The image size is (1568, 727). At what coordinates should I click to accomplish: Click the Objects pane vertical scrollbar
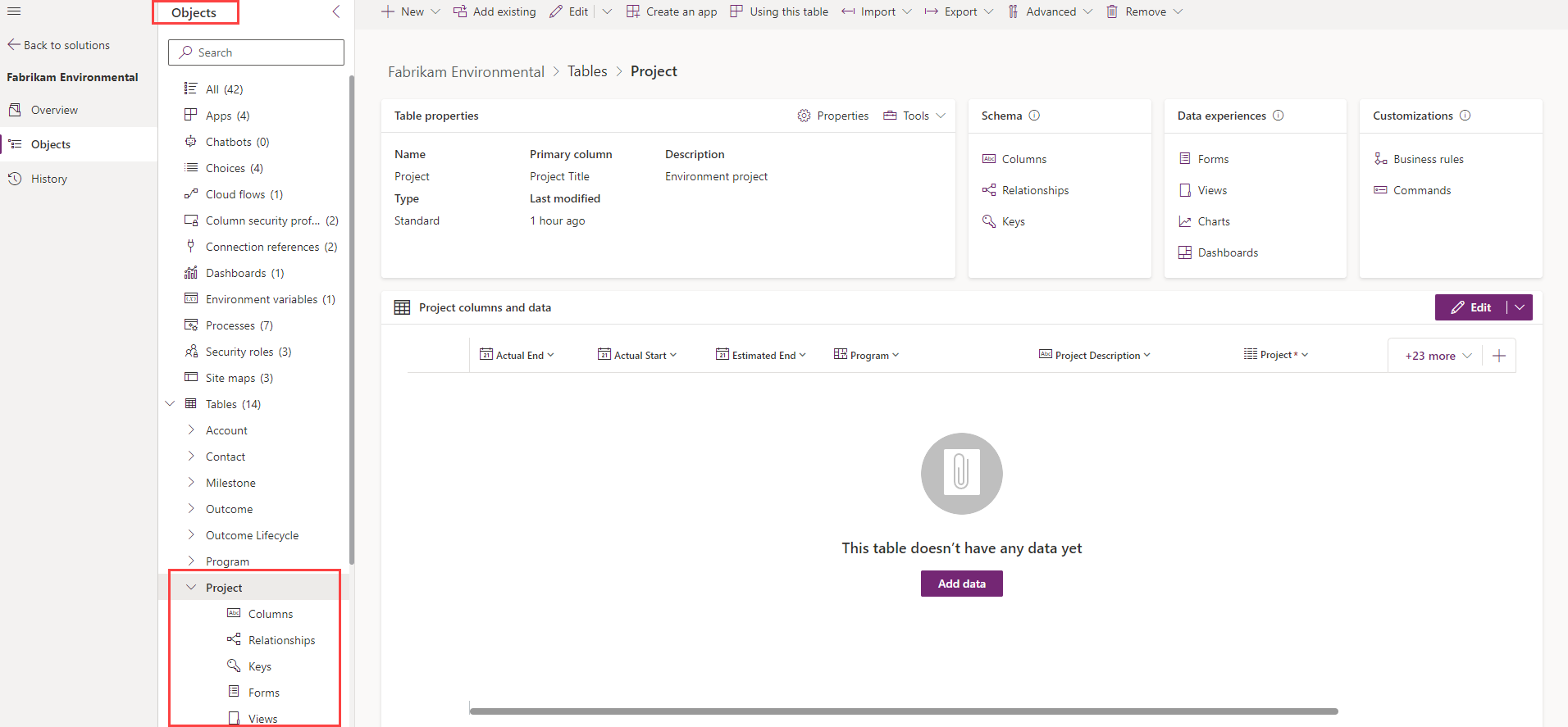(352, 320)
